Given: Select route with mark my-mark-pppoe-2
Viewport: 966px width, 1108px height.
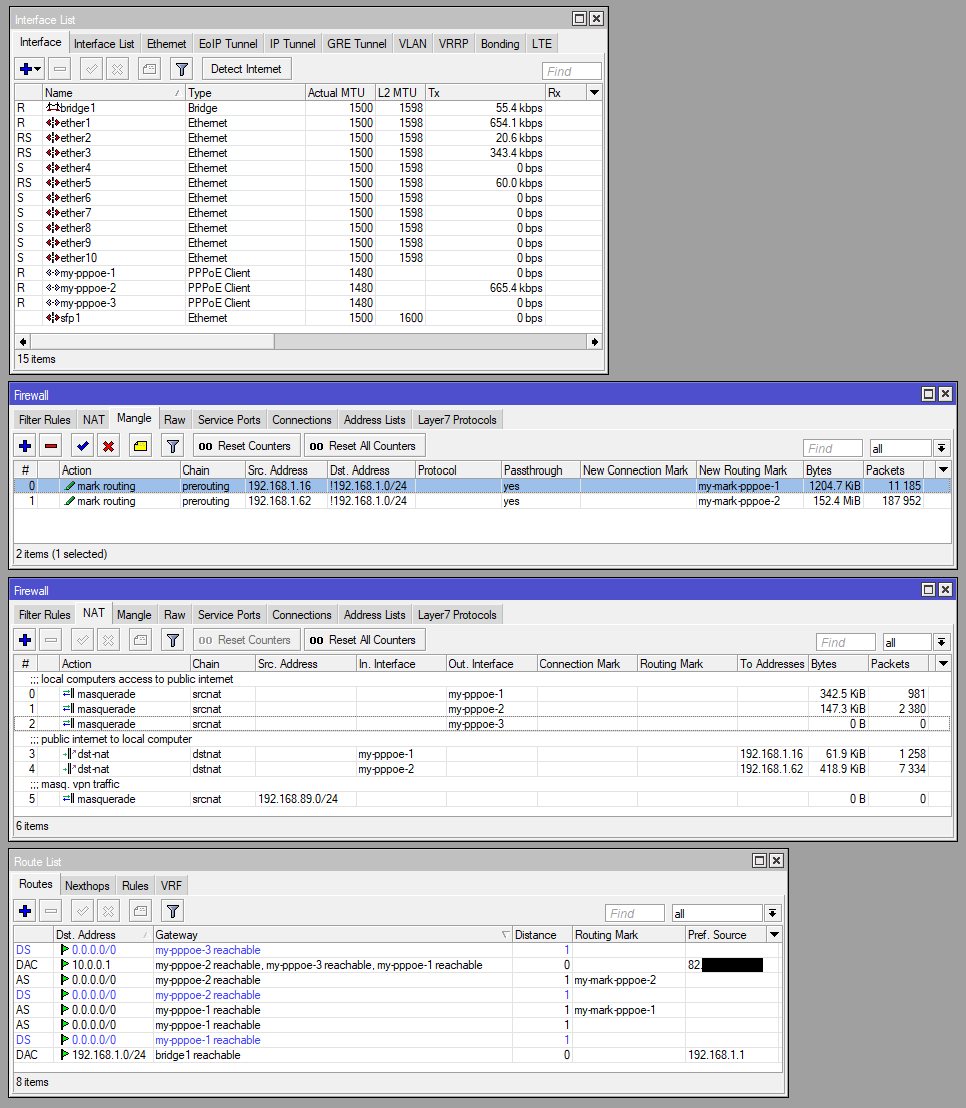Looking at the screenshot, I should pyautogui.click(x=398, y=980).
